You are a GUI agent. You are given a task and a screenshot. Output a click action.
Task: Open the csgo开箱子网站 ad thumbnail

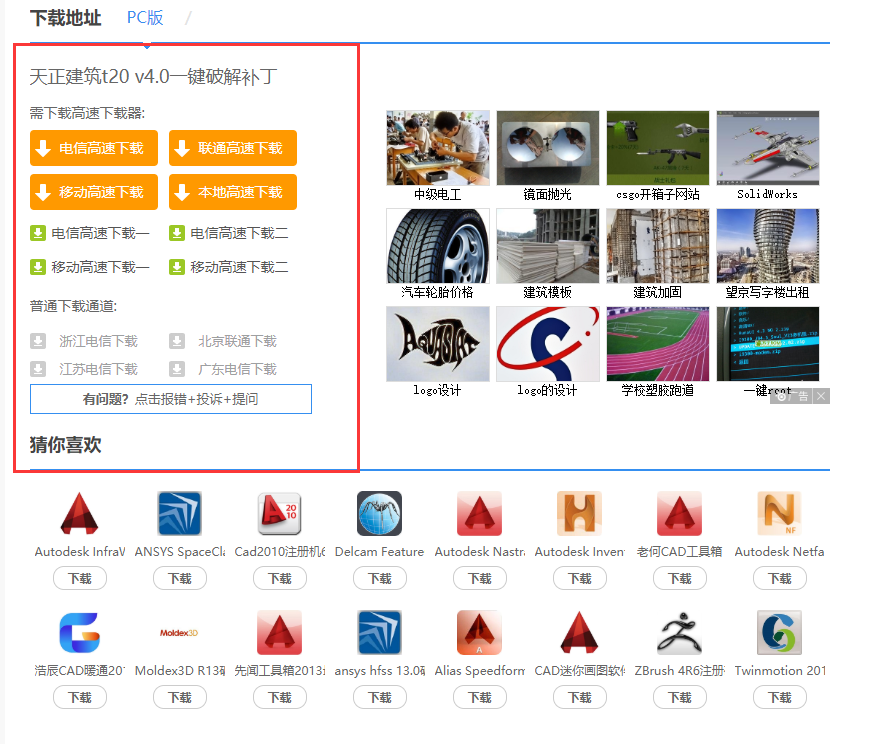tap(658, 148)
